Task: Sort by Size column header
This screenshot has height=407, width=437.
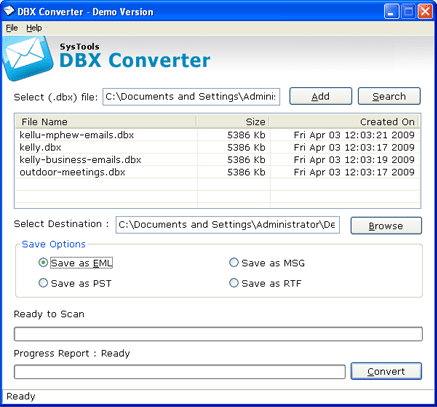Action: point(233,122)
